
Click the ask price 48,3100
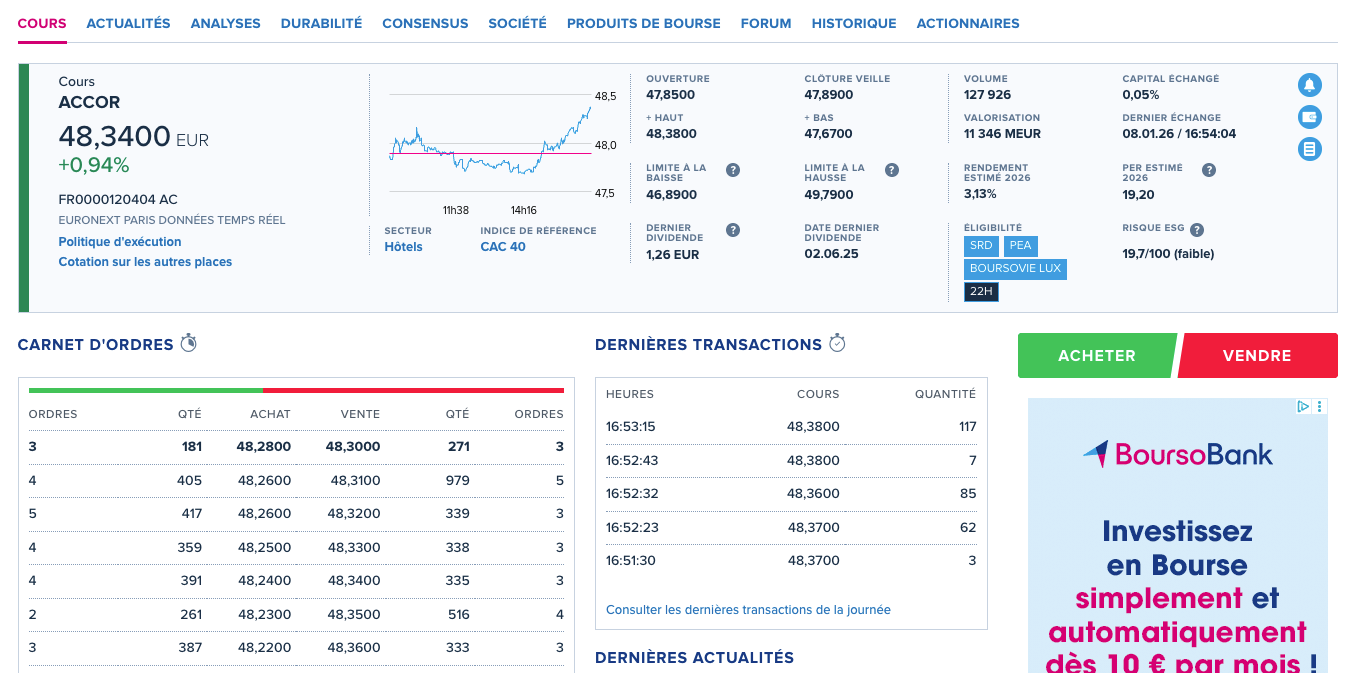(354, 480)
